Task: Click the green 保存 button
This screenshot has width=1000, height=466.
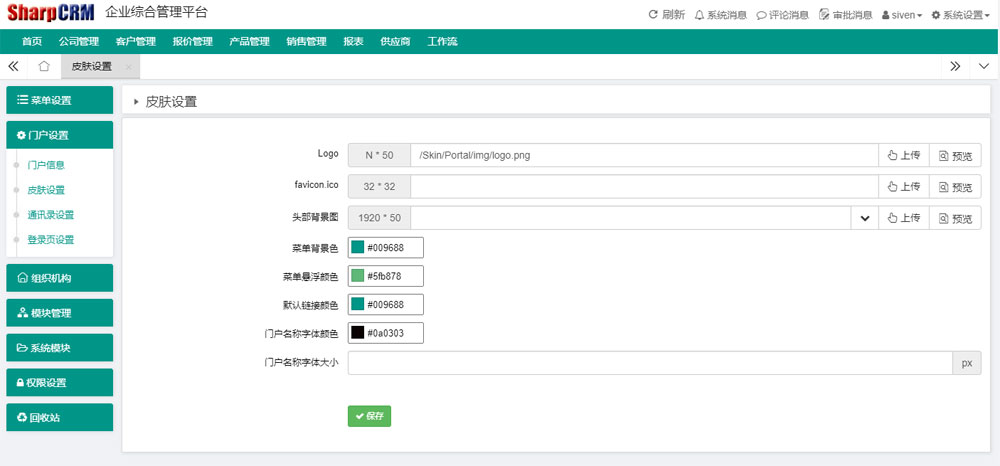Action: [369, 416]
